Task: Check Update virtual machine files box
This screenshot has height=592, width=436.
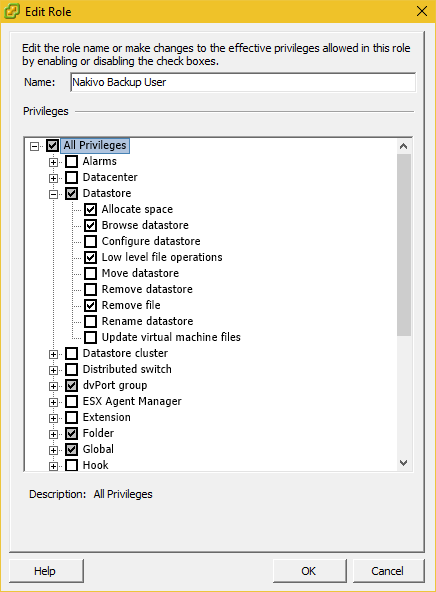Action: click(90, 337)
